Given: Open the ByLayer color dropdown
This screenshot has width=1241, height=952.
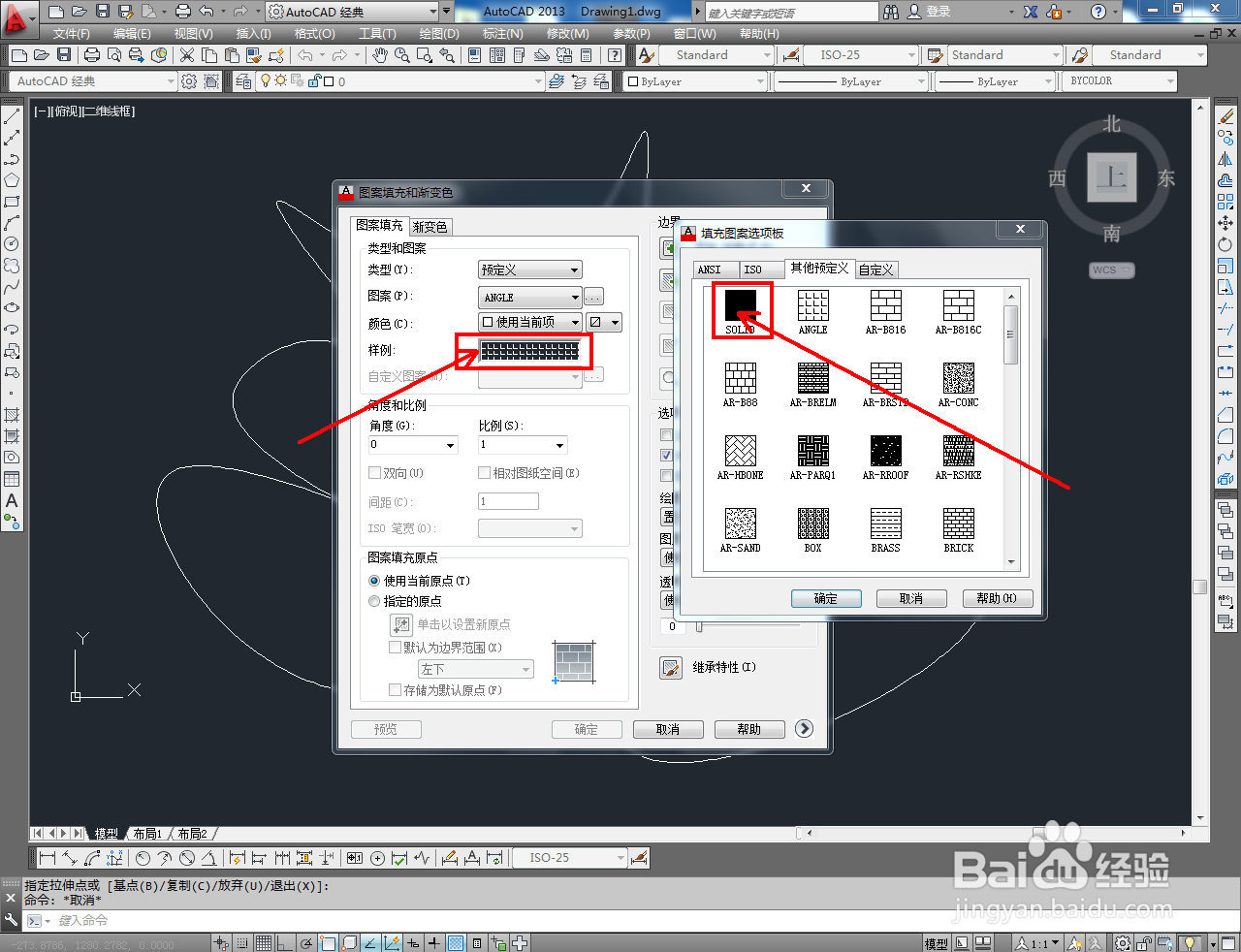Looking at the screenshot, I should tap(695, 81).
